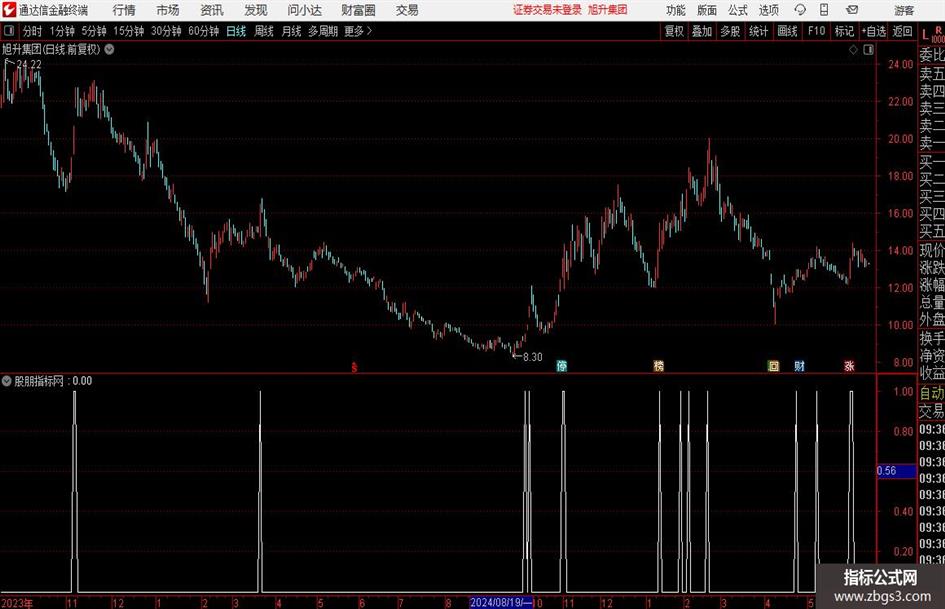Screen dimensions: 945x609
Task: Switch to 月线 monthly chart
Action: [x=292, y=31]
